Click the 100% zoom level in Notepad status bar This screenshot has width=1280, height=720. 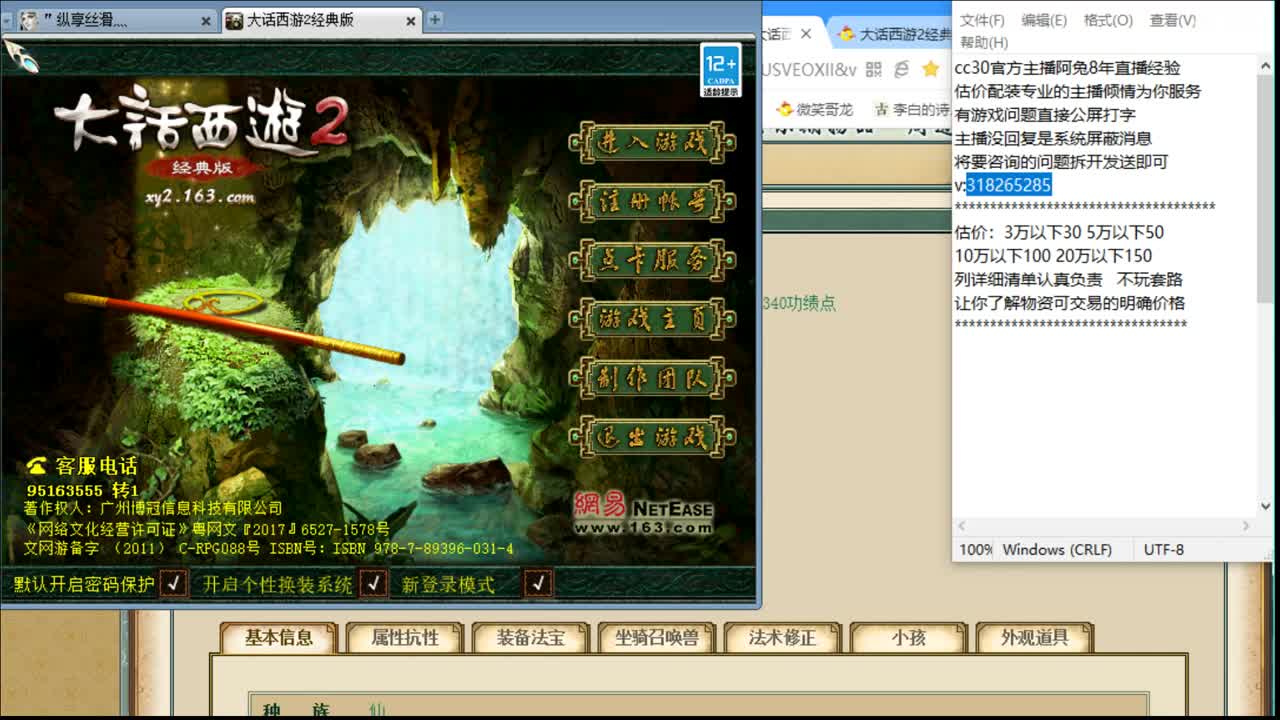[x=976, y=549]
